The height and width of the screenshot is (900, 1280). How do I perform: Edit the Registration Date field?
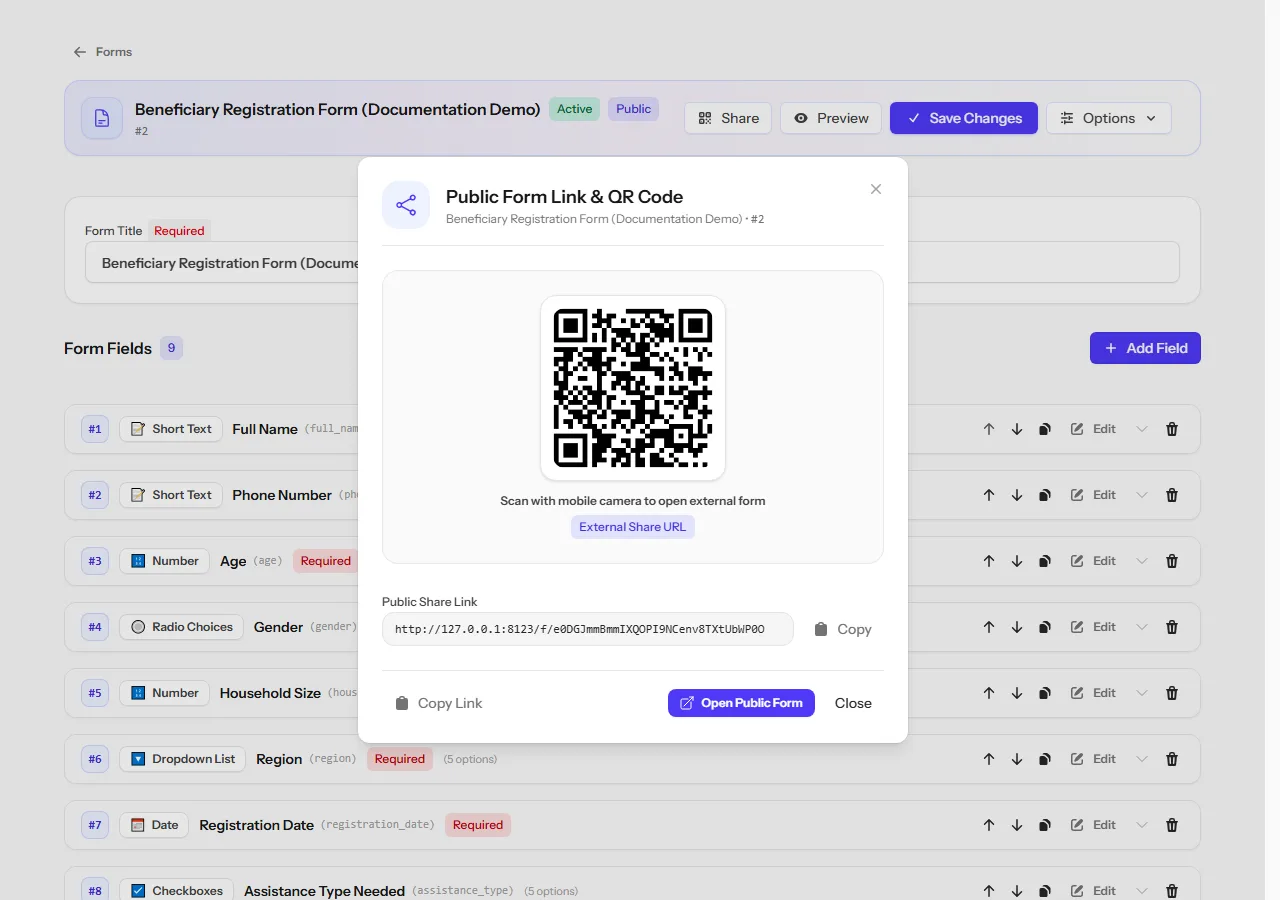tap(1093, 825)
